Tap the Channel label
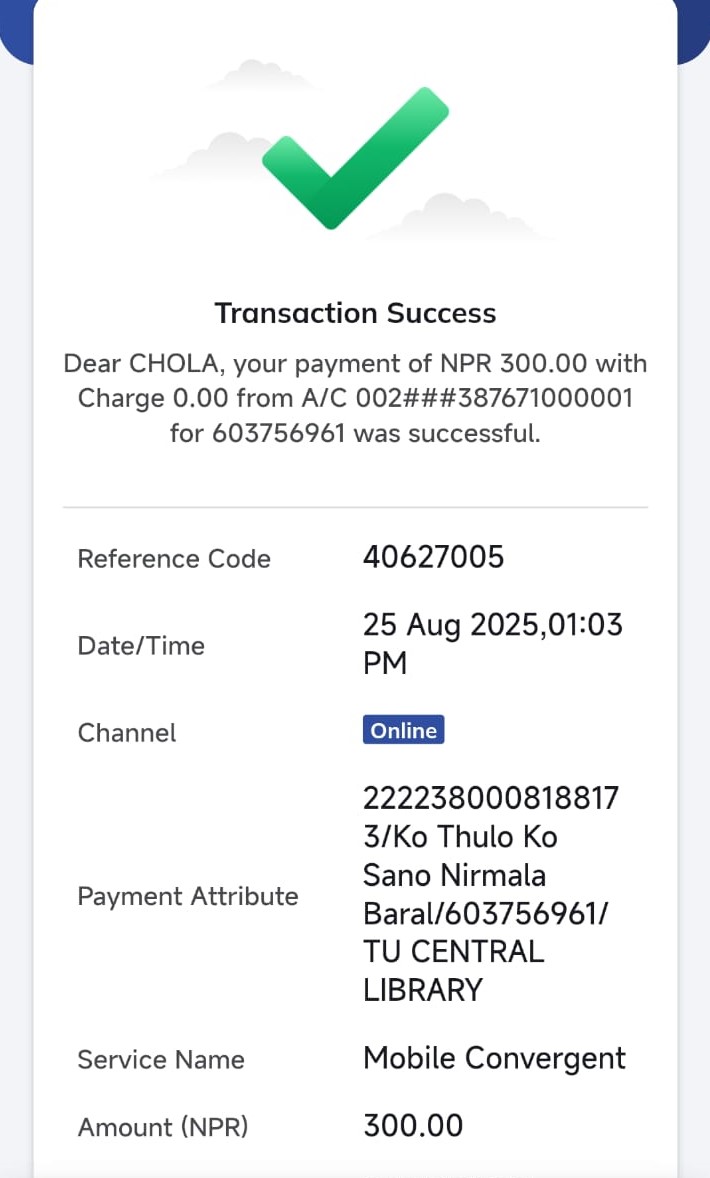This screenshot has height=1178, width=710. (x=127, y=733)
